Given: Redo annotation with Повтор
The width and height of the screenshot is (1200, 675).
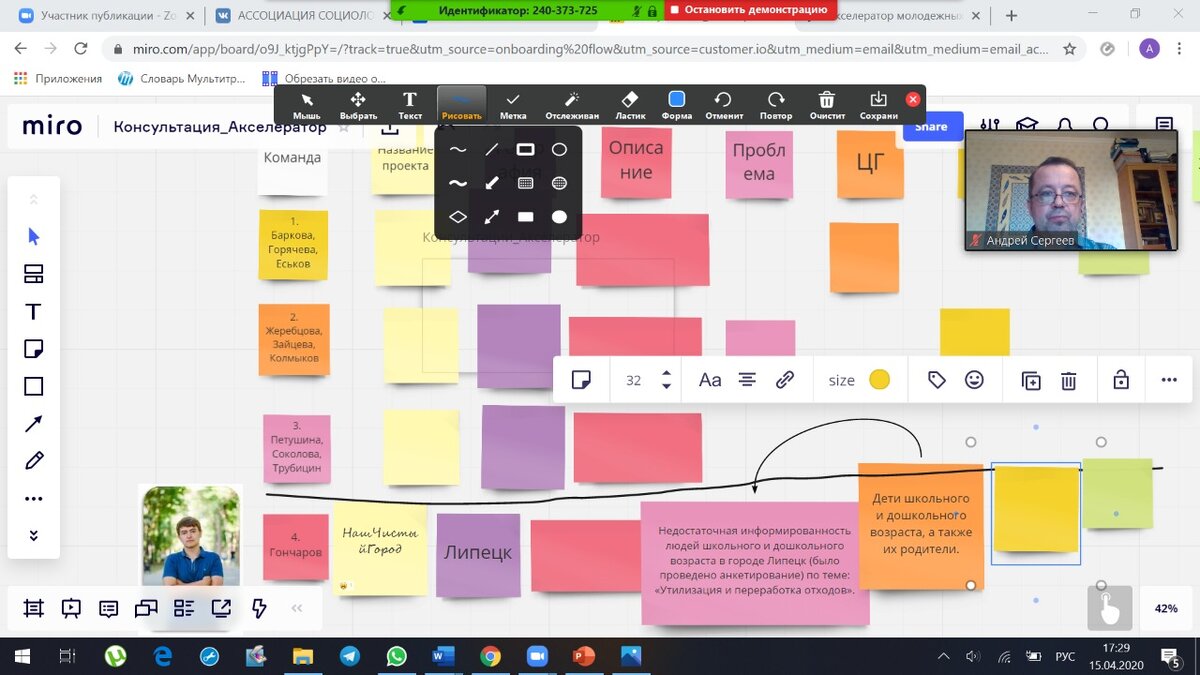Looking at the screenshot, I should (x=776, y=105).
